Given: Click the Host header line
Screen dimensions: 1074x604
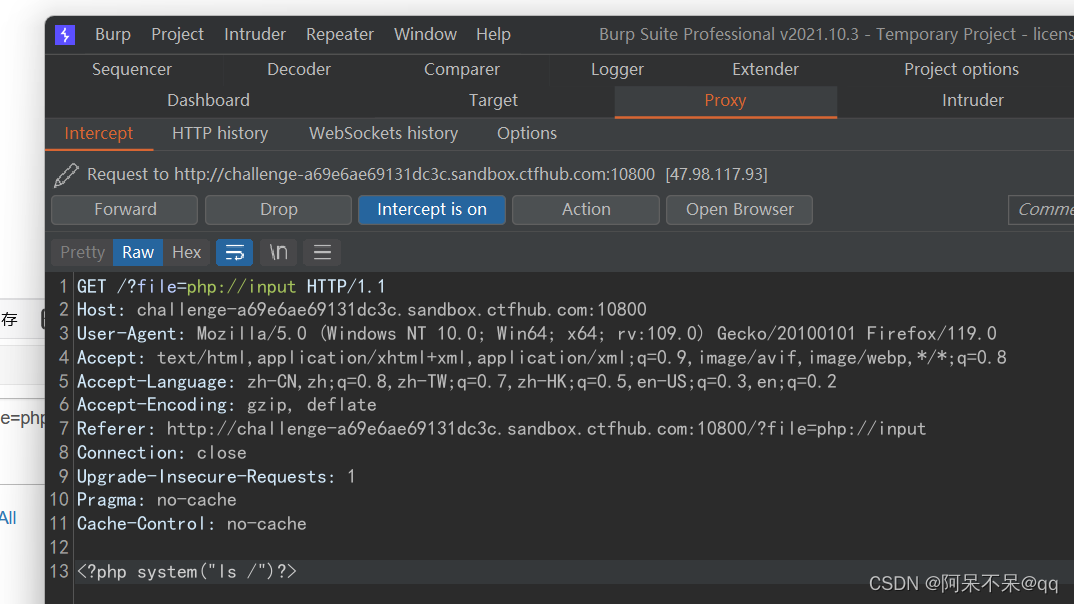Looking at the screenshot, I should pos(361,310).
